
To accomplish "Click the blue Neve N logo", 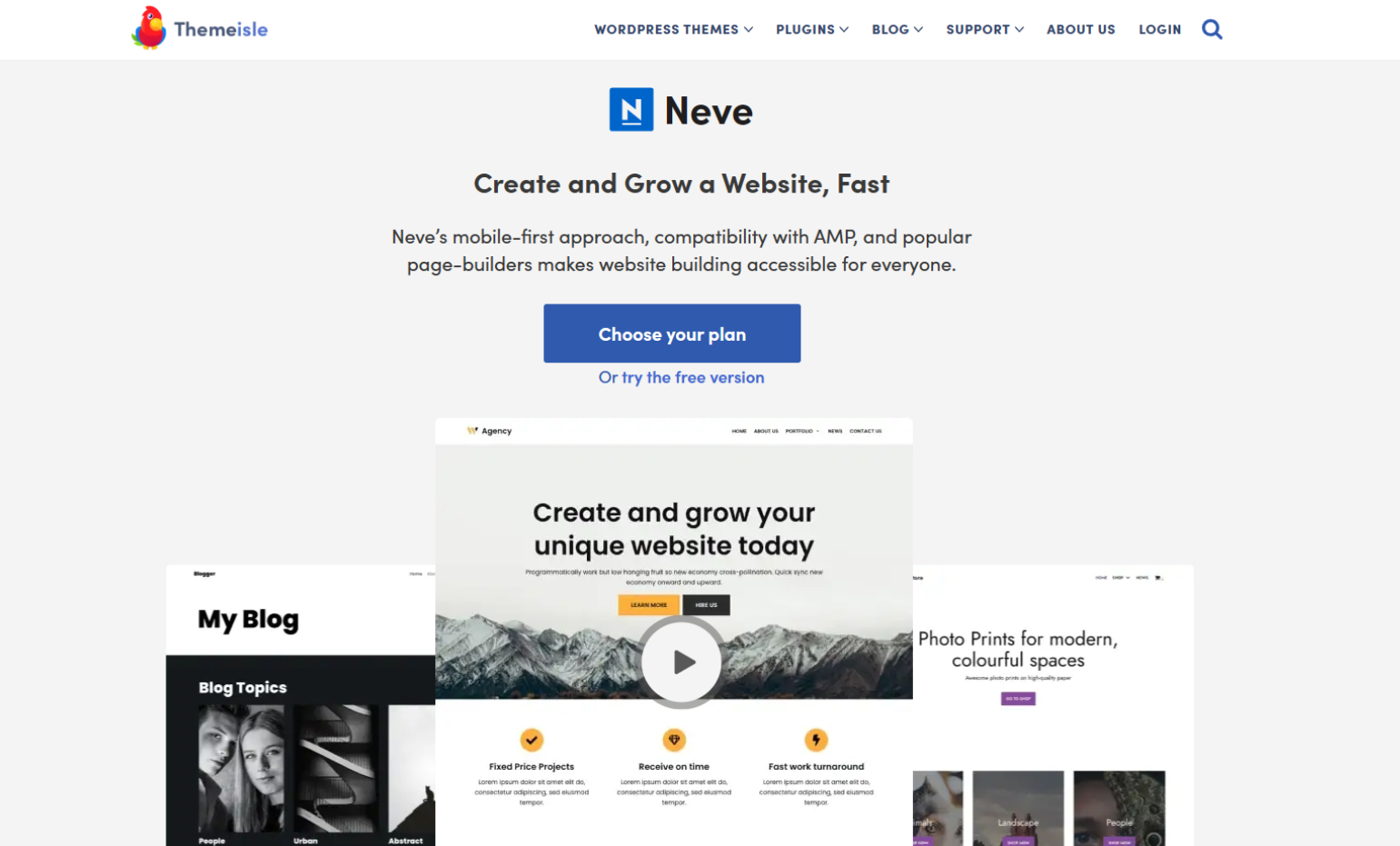I will pos(631,110).
